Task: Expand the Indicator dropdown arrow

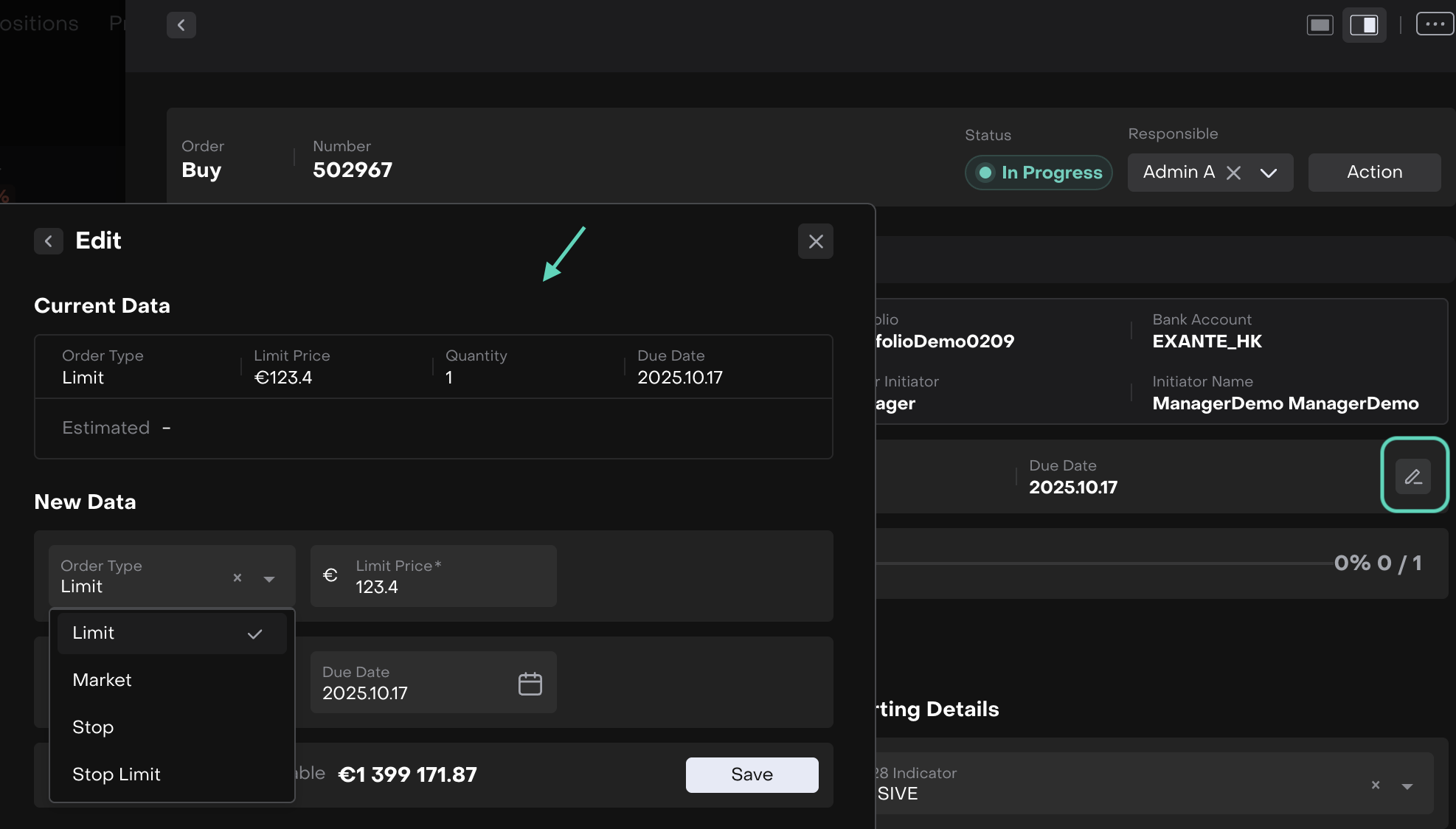Action: pos(1407,786)
